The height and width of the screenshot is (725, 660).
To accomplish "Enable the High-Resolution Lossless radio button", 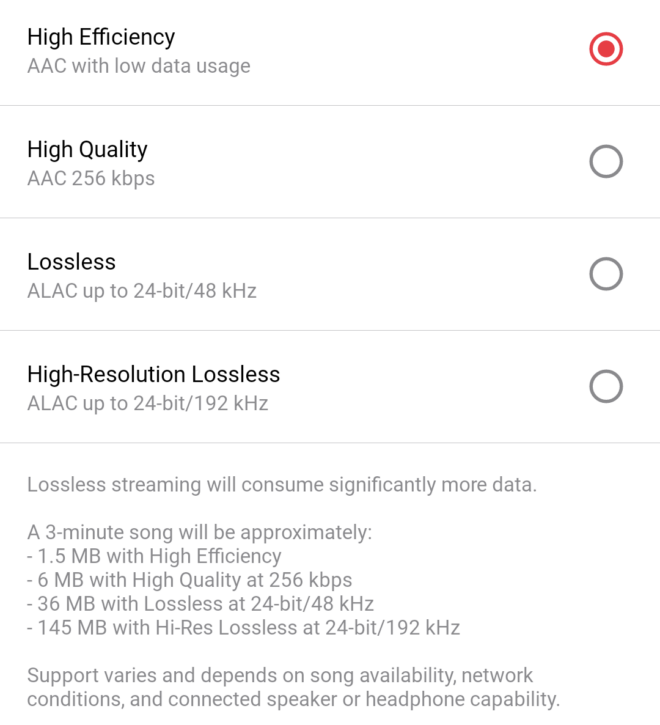I will (606, 386).
